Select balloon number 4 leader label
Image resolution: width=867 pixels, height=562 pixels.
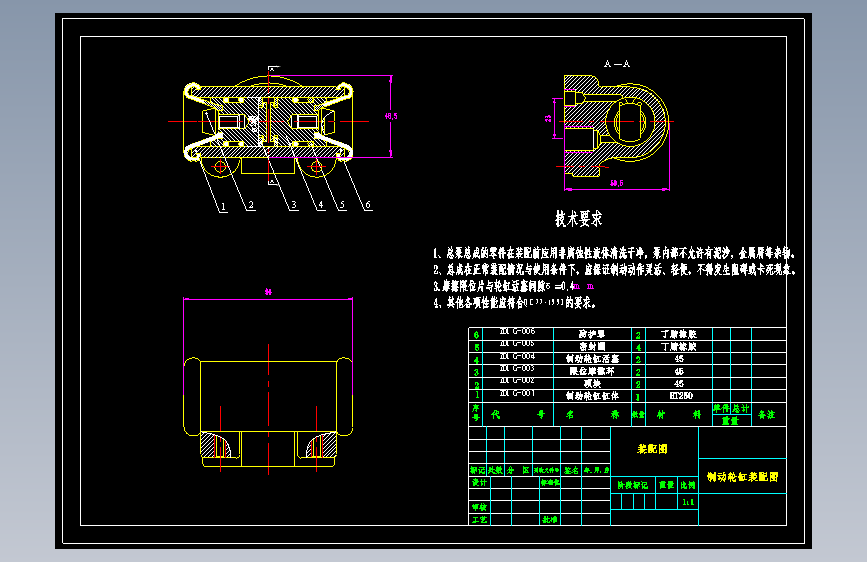tap(321, 205)
